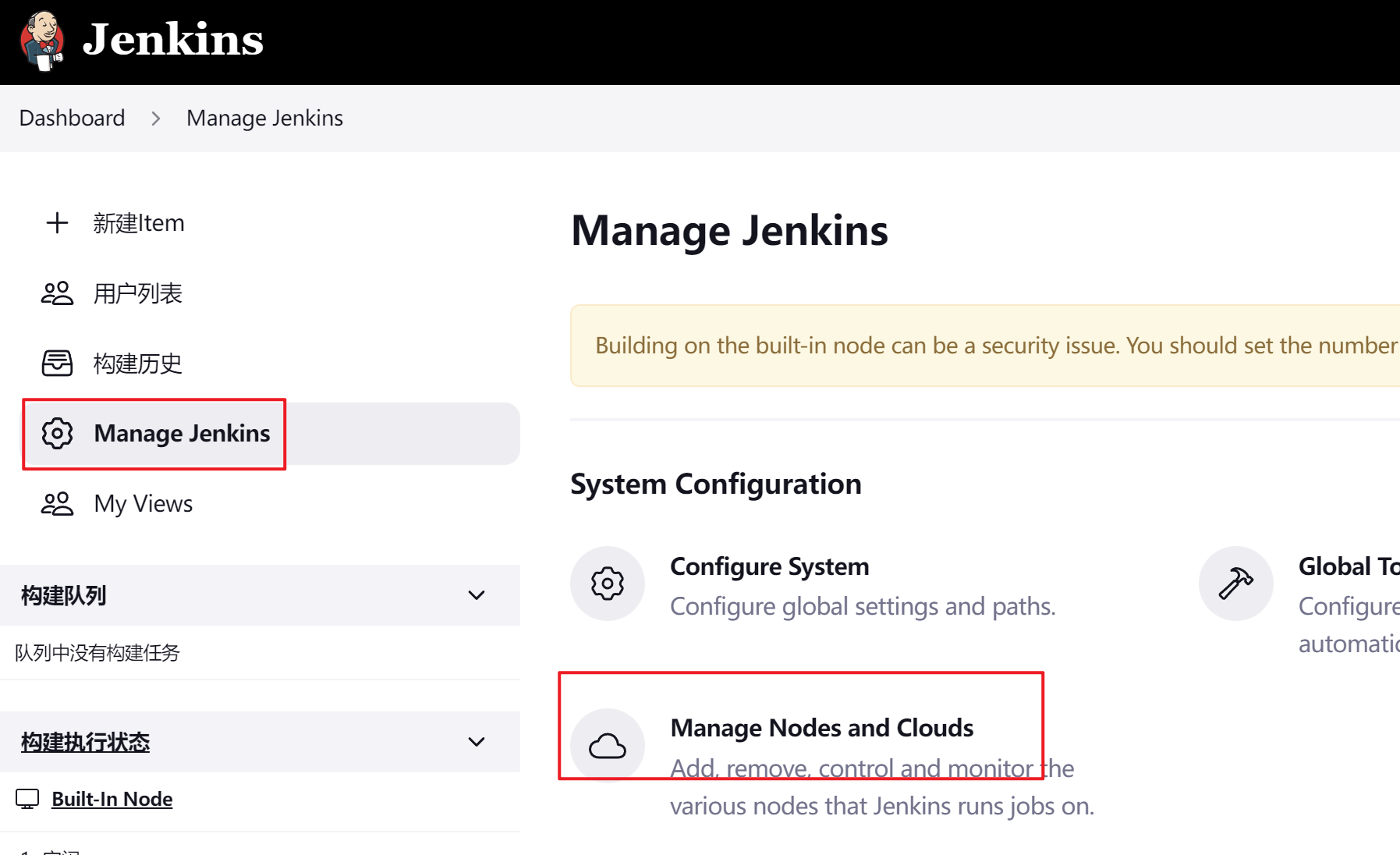Open the Jenkins home title link
The width and height of the screenshot is (1400, 855).
click(x=173, y=39)
